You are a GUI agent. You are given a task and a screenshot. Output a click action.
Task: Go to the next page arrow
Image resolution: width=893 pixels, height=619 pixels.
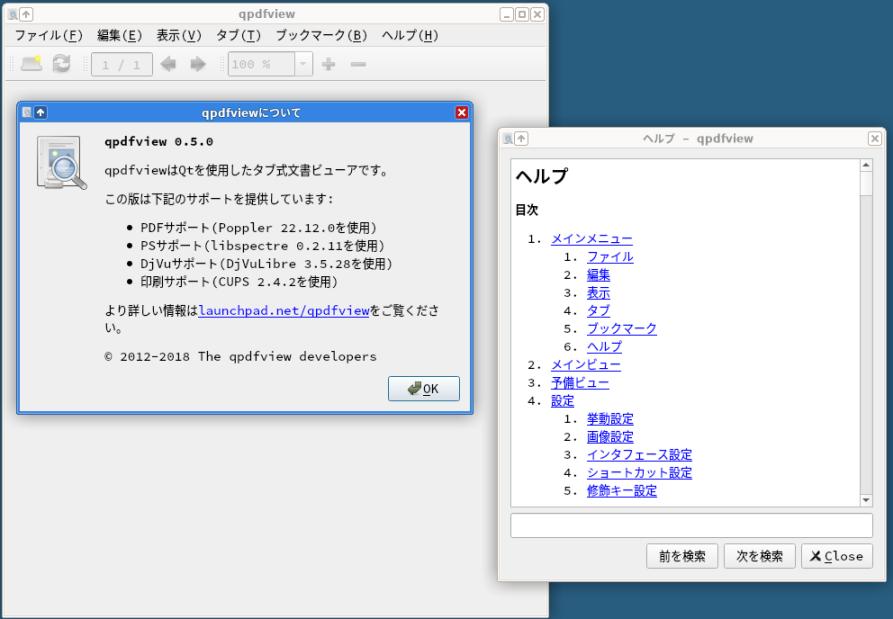[x=198, y=64]
